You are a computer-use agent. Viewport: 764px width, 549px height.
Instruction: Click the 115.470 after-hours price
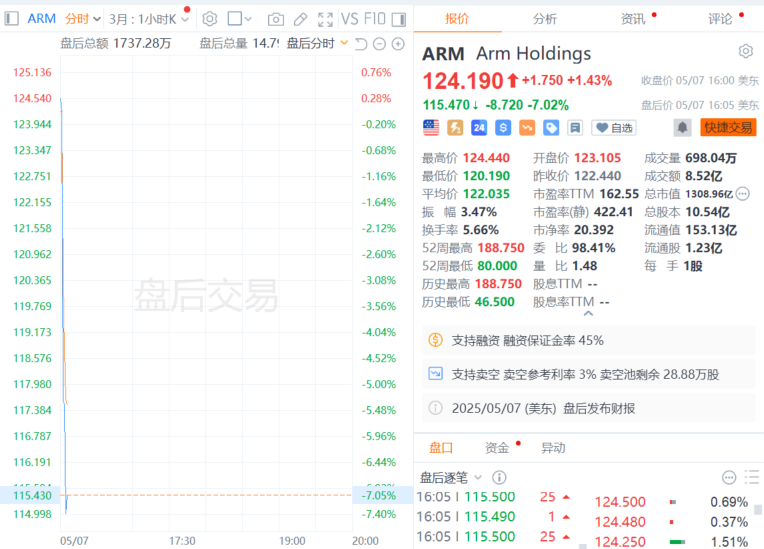(x=446, y=105)
